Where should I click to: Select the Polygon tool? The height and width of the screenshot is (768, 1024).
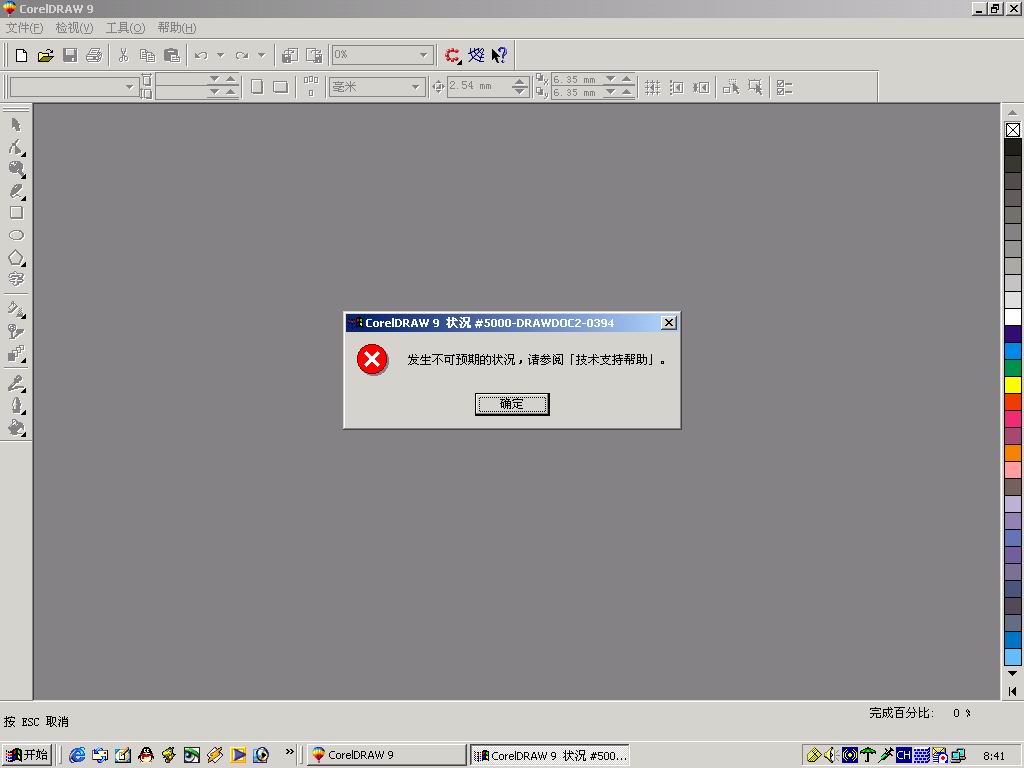point(16,257)
